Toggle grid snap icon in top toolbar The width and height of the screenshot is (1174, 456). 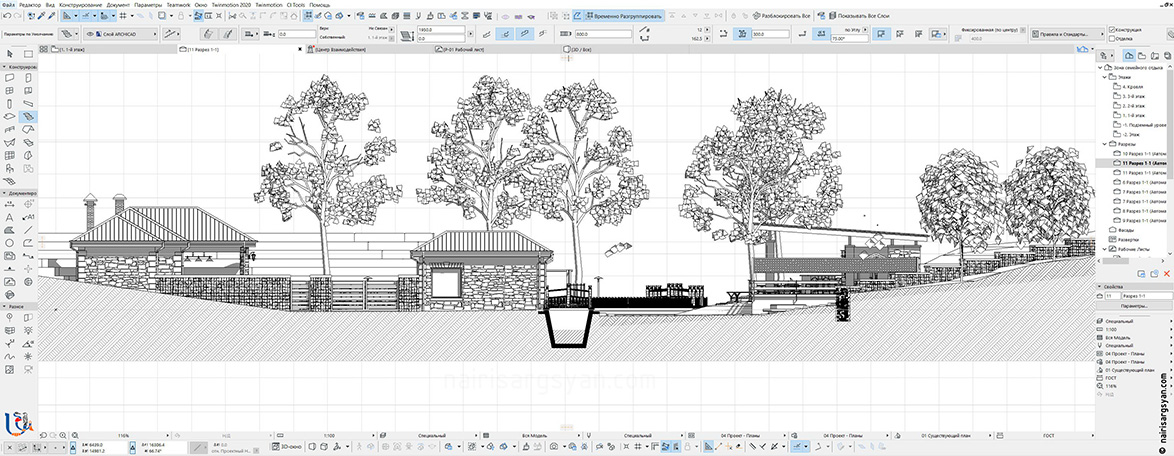coord(124,15)
